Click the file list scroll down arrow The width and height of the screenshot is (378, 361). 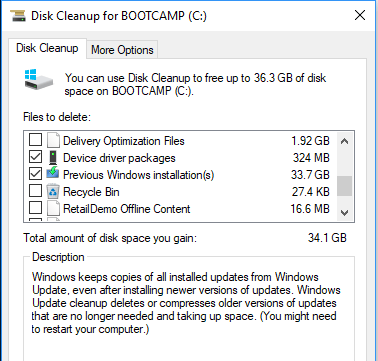click(x=345, y=212)
